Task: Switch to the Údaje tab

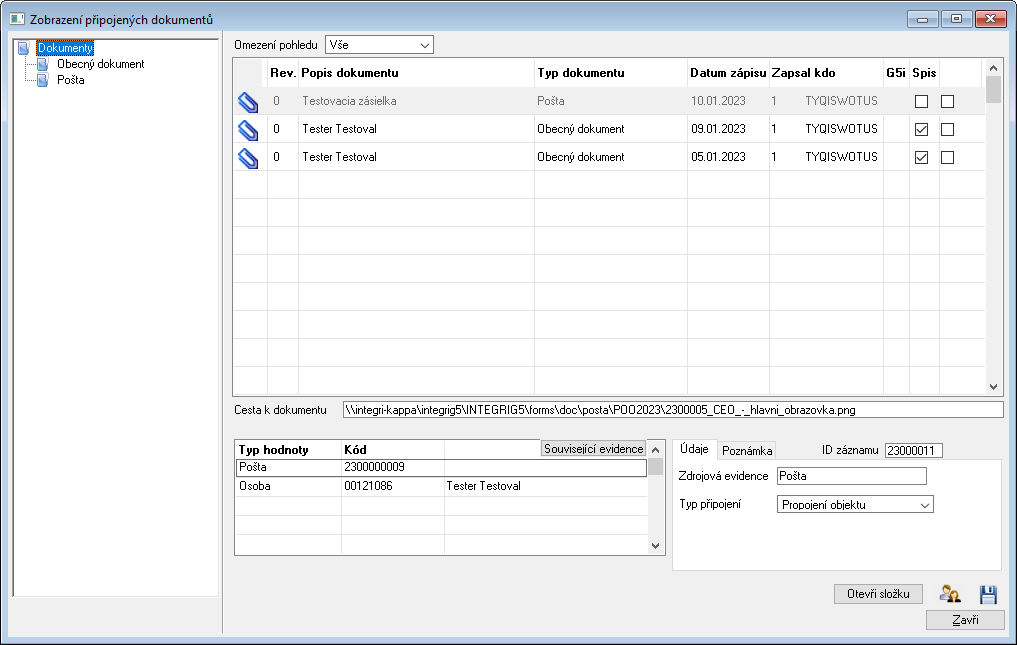Action: 694,449
